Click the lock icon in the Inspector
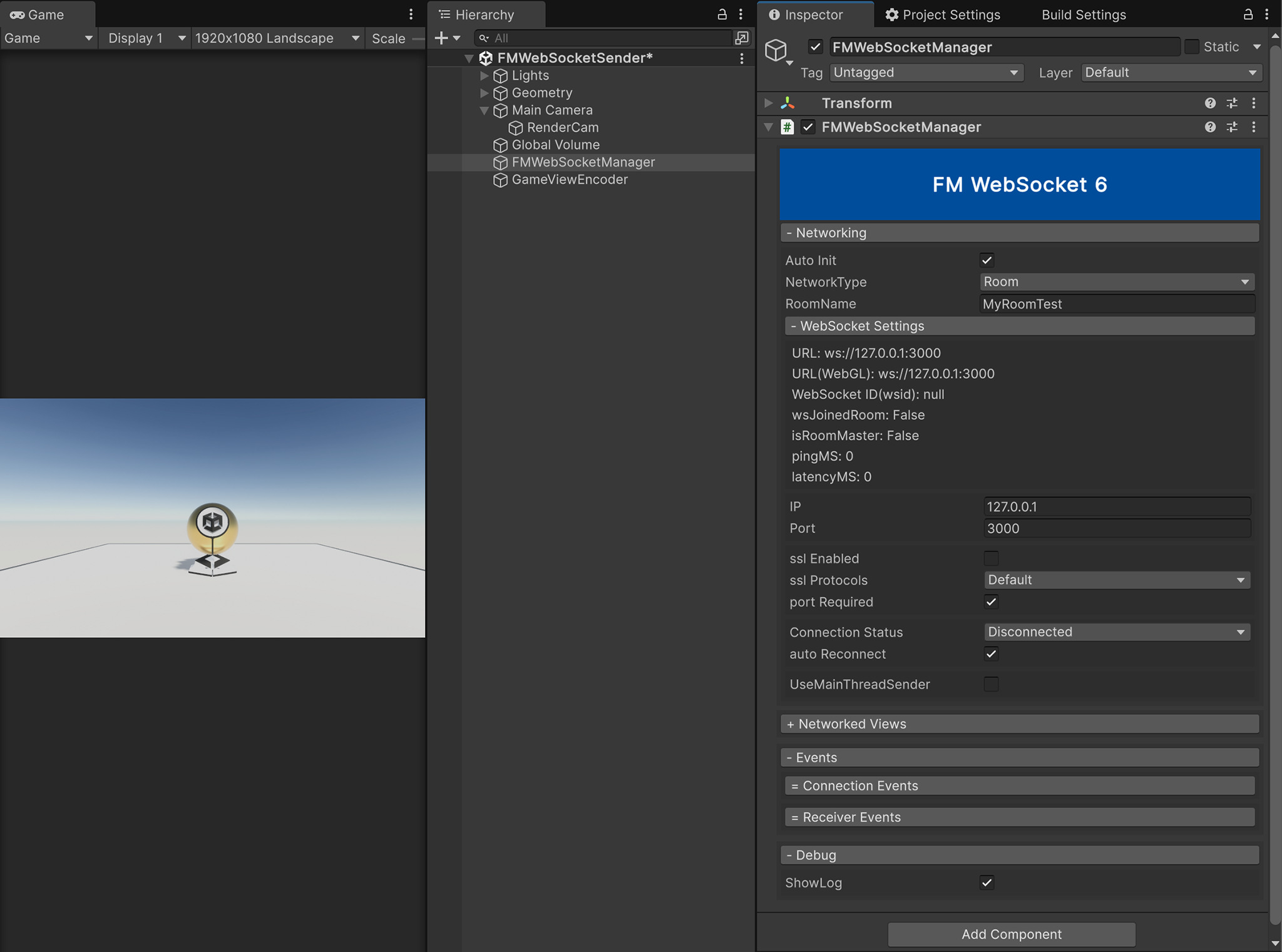 coord(1247,14)
